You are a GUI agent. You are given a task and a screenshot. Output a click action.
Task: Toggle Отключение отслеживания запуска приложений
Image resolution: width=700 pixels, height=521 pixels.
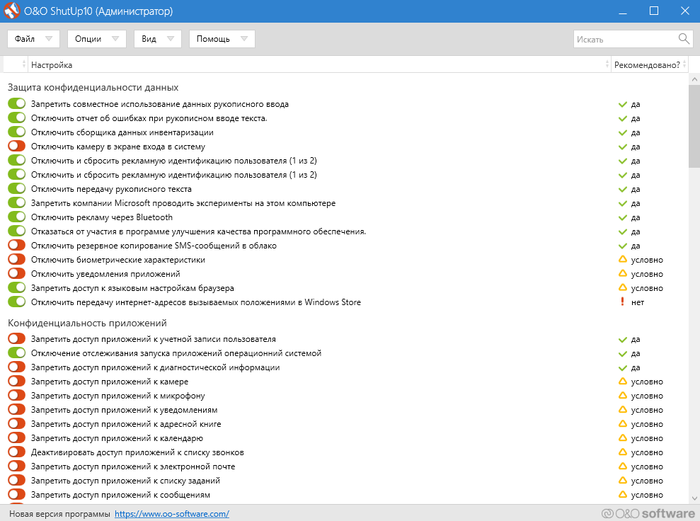17,353
